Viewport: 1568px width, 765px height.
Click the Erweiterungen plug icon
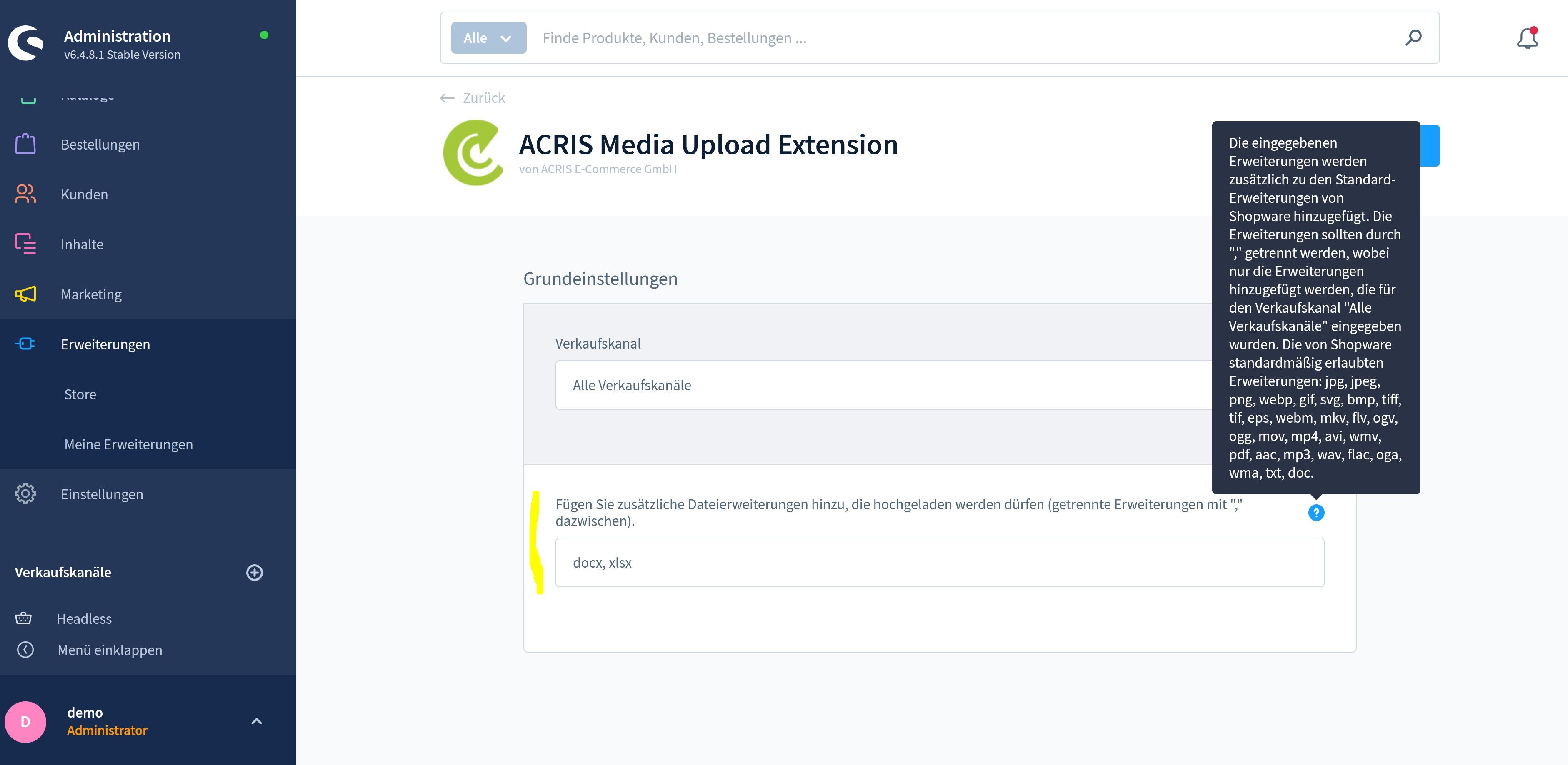pos(25,344)
